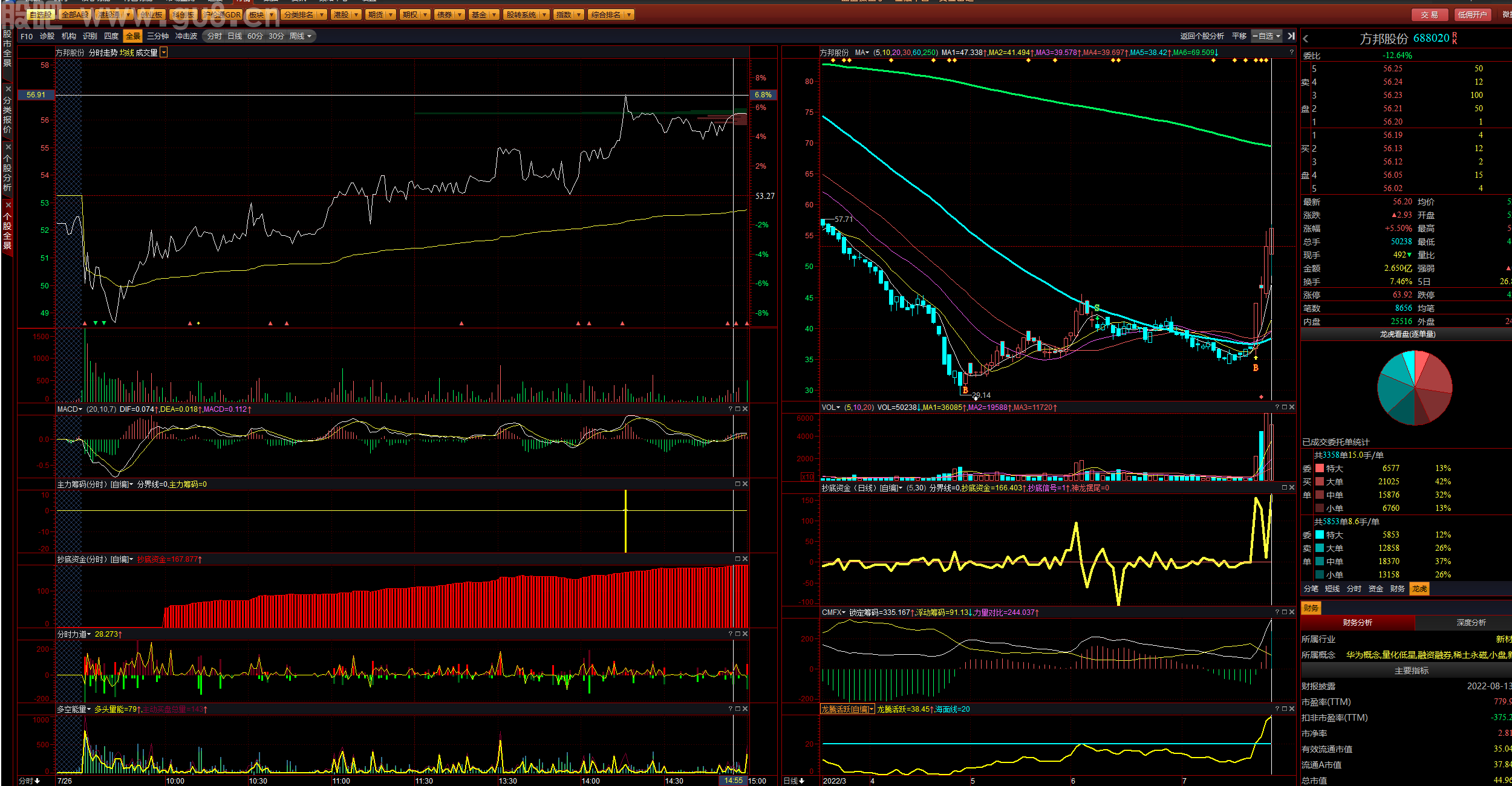The width and height of the screenshot is (1512, 786).
Task: Click the red 特大 buy order swatch
Action: click(1320, 469)
